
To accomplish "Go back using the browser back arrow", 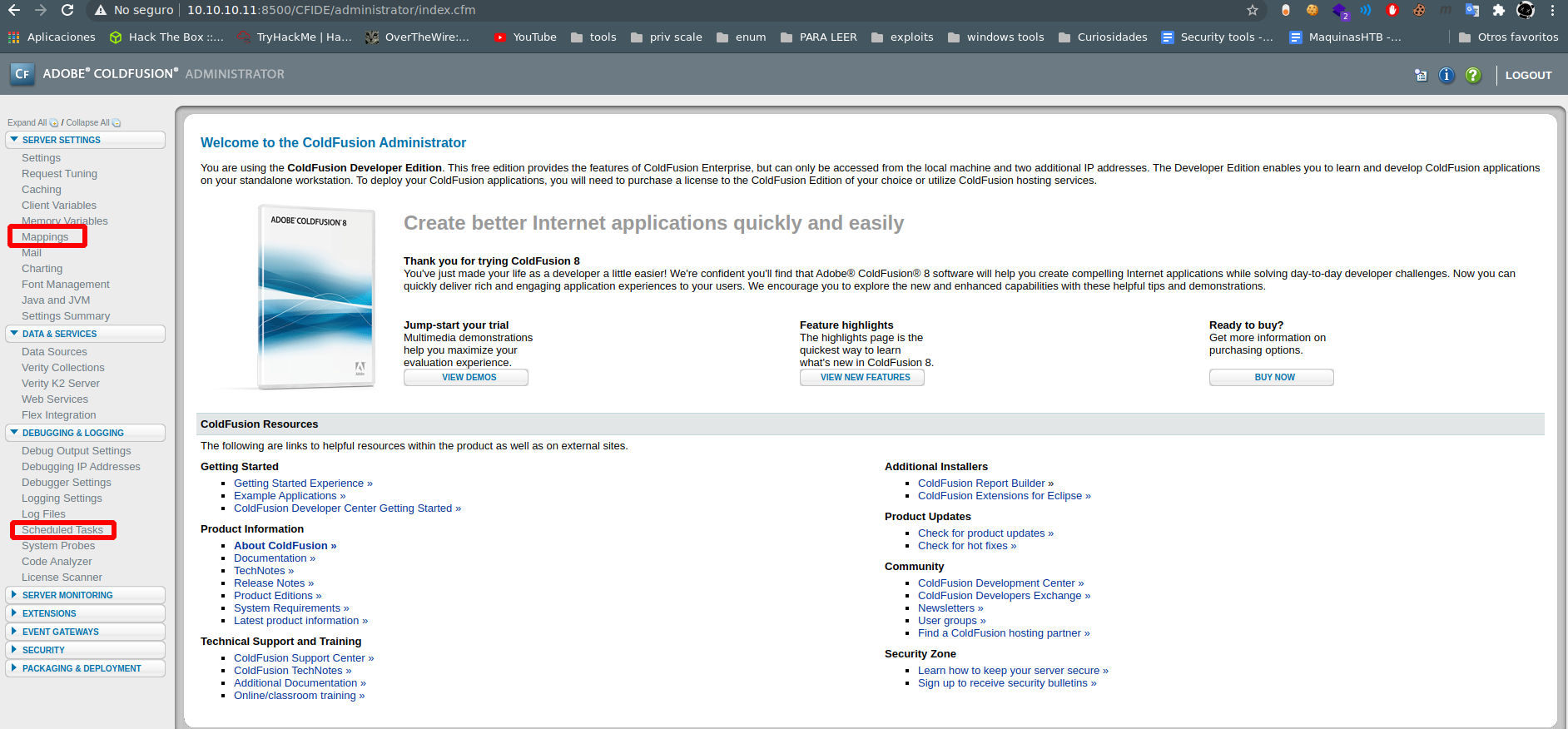I will 14,10.
